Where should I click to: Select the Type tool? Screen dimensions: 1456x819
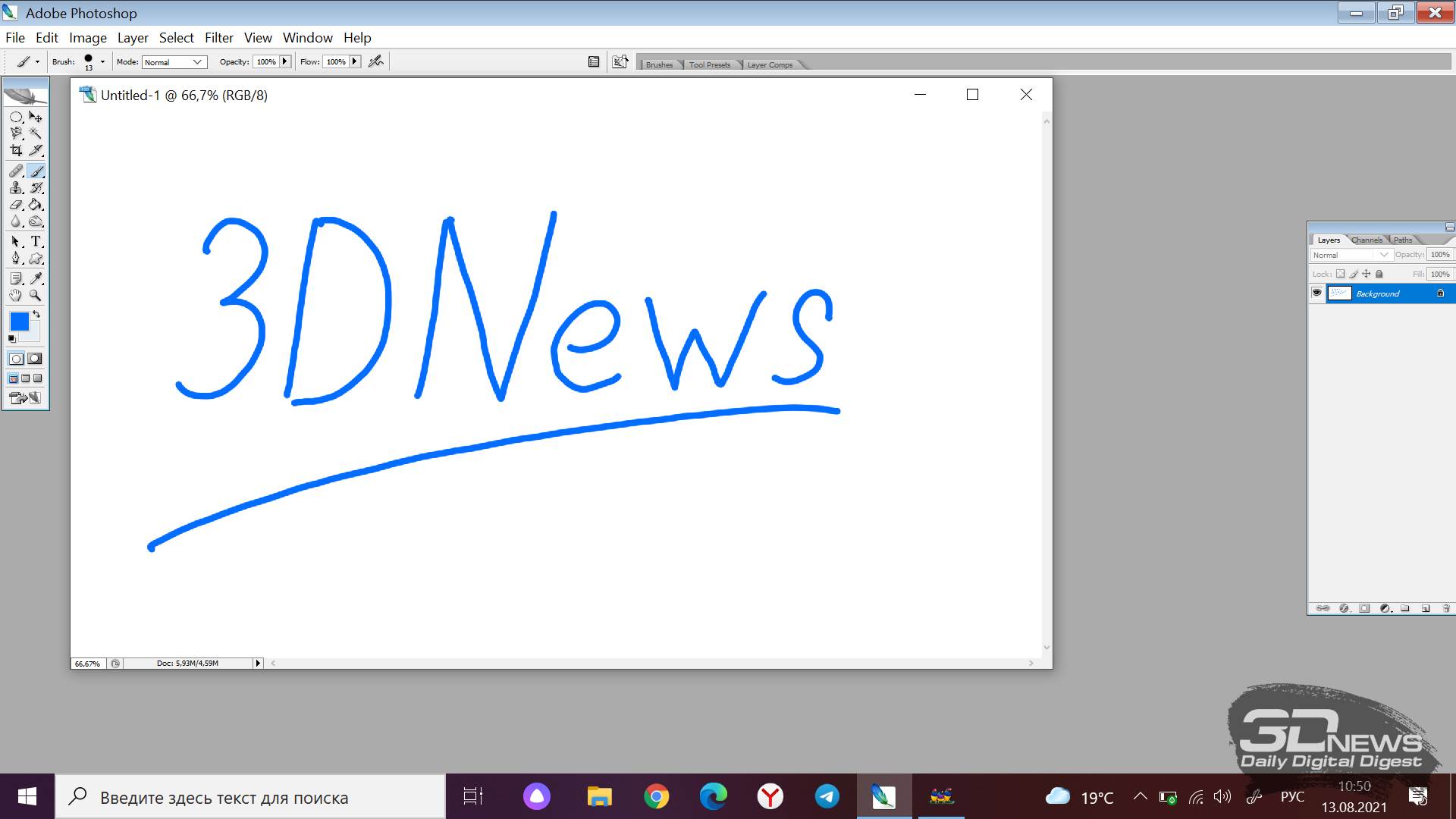[x=36, y=241]
